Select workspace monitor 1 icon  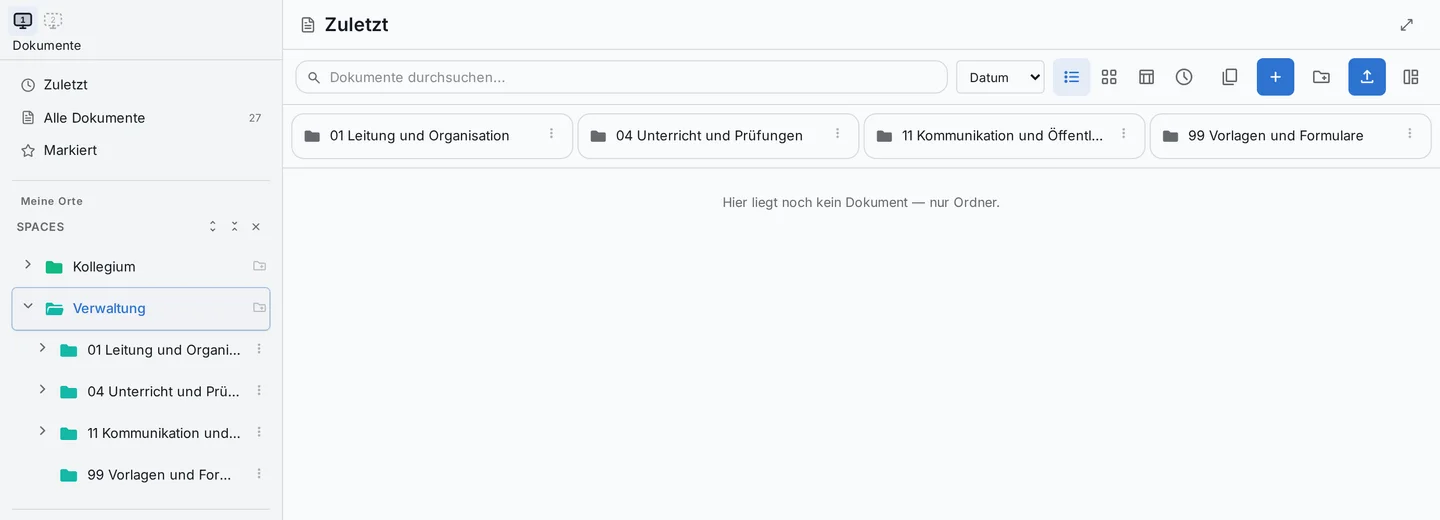[23, 20]
